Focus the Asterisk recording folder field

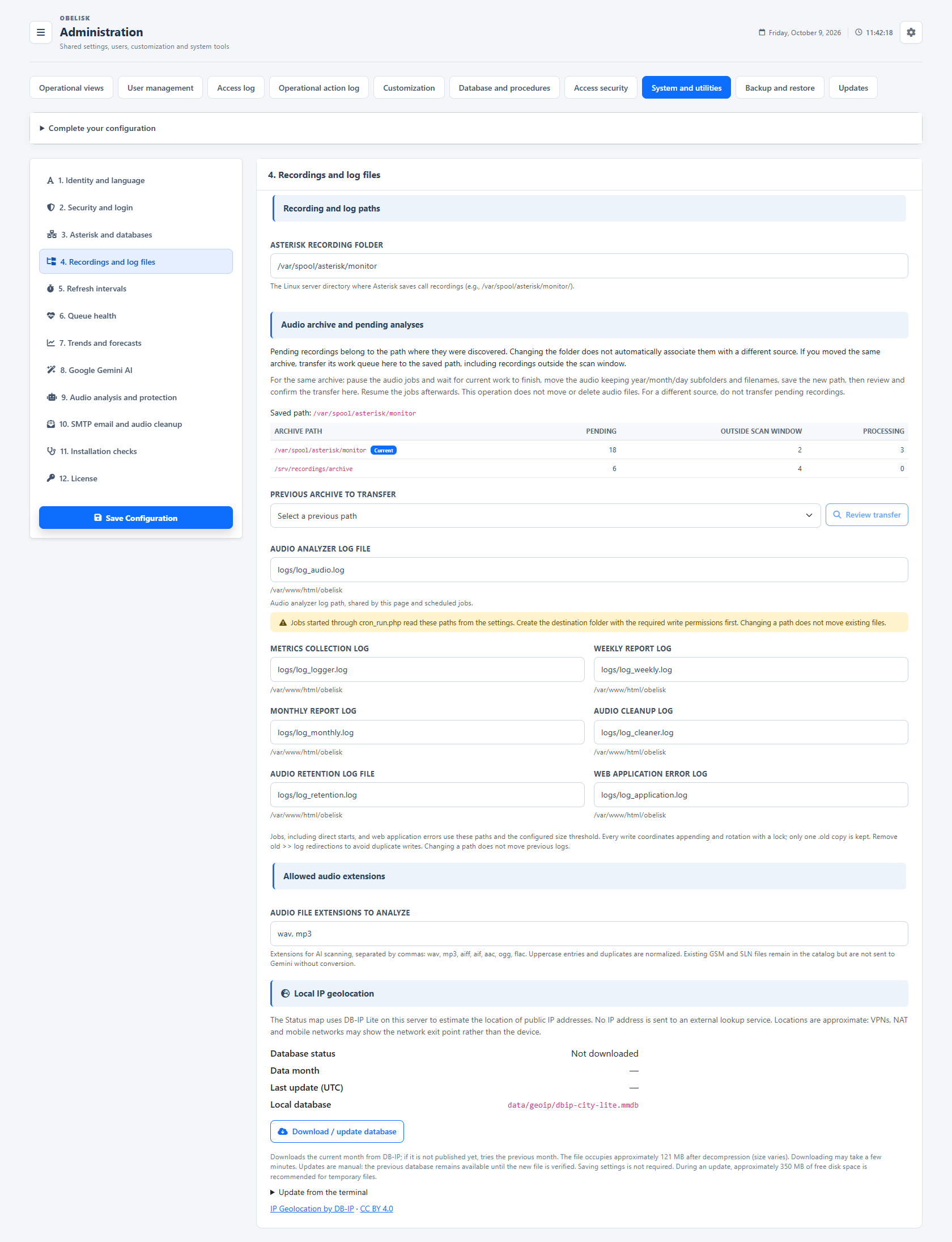click(x=589, y=266)
